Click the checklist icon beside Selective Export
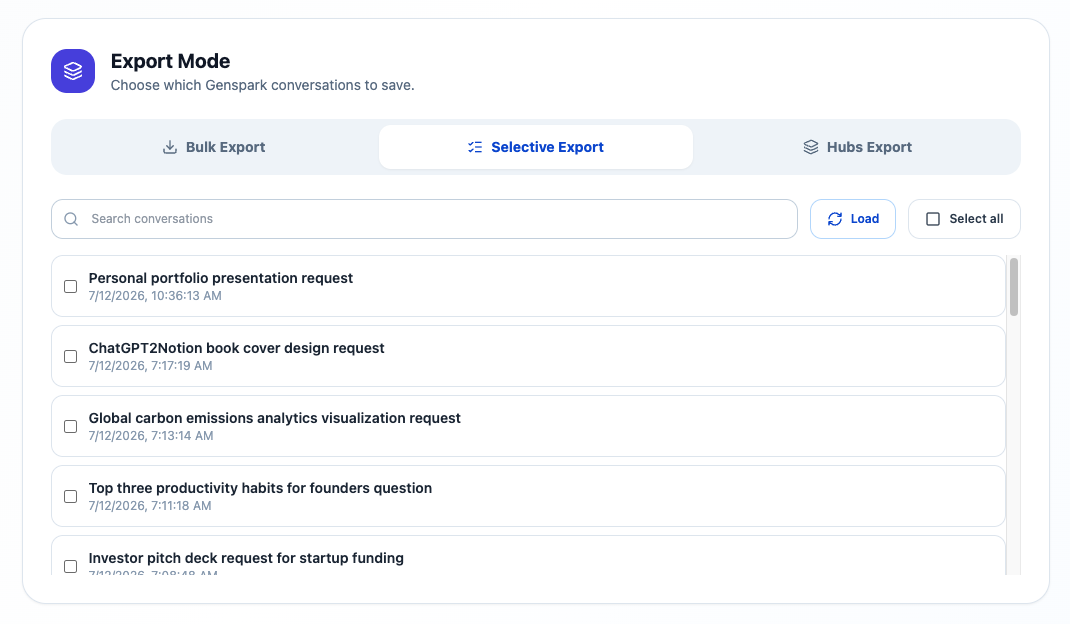Screen dimensions: 1070x624 [475, 147]
